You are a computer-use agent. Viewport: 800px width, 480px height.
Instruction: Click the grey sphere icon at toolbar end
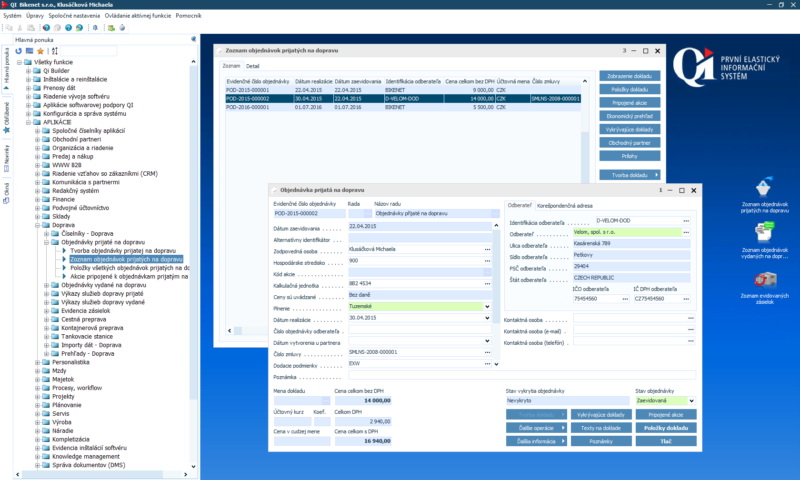tap(122, 28)
